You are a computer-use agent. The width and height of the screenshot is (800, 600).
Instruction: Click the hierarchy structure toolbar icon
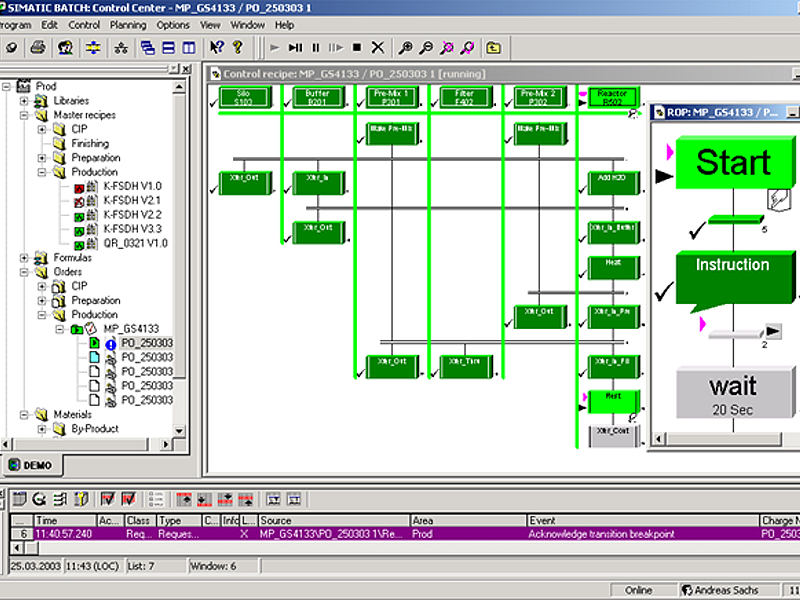[x=121, y=48]
